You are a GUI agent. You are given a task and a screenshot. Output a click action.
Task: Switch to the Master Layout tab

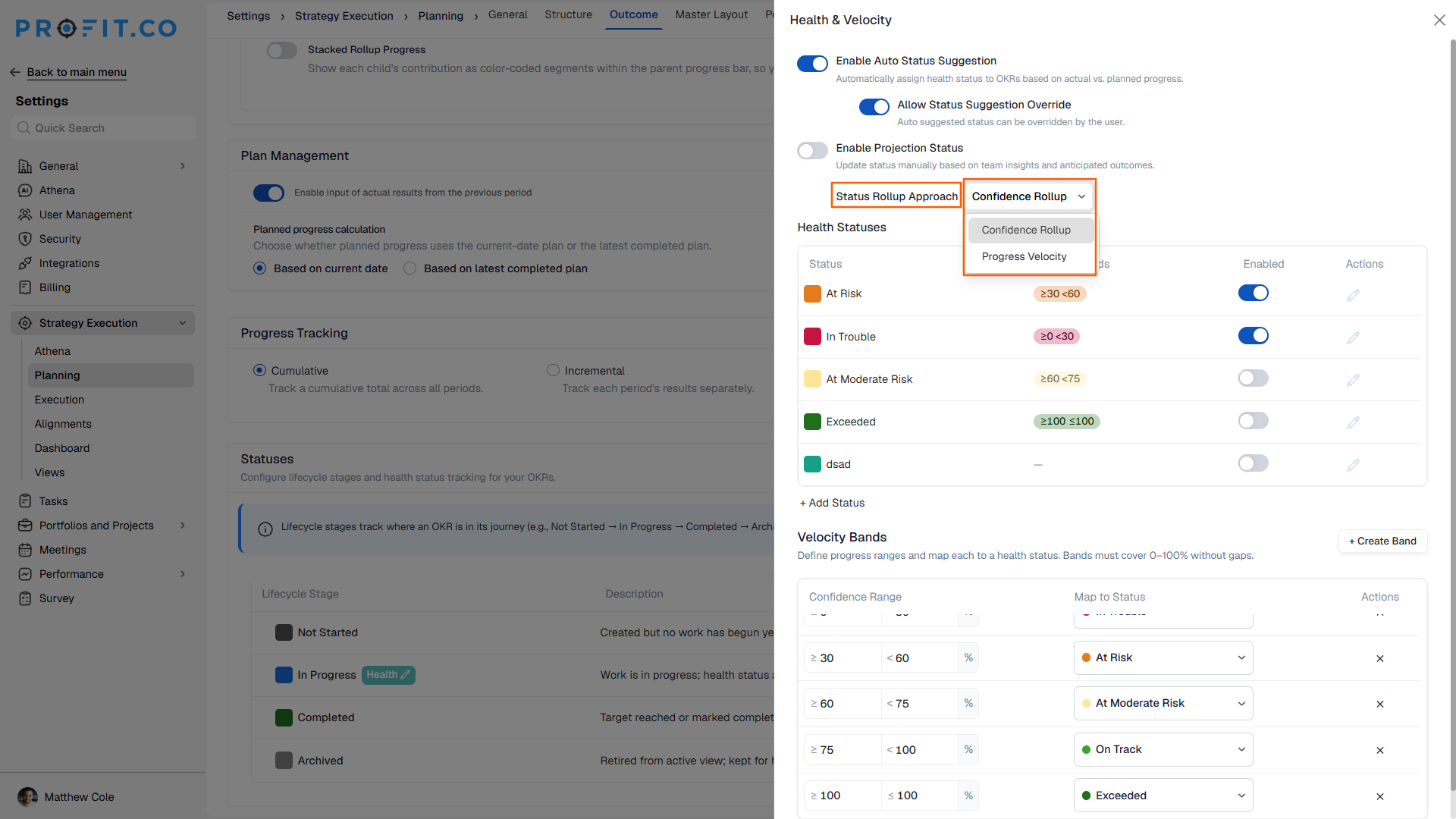[x=711, y=14]
